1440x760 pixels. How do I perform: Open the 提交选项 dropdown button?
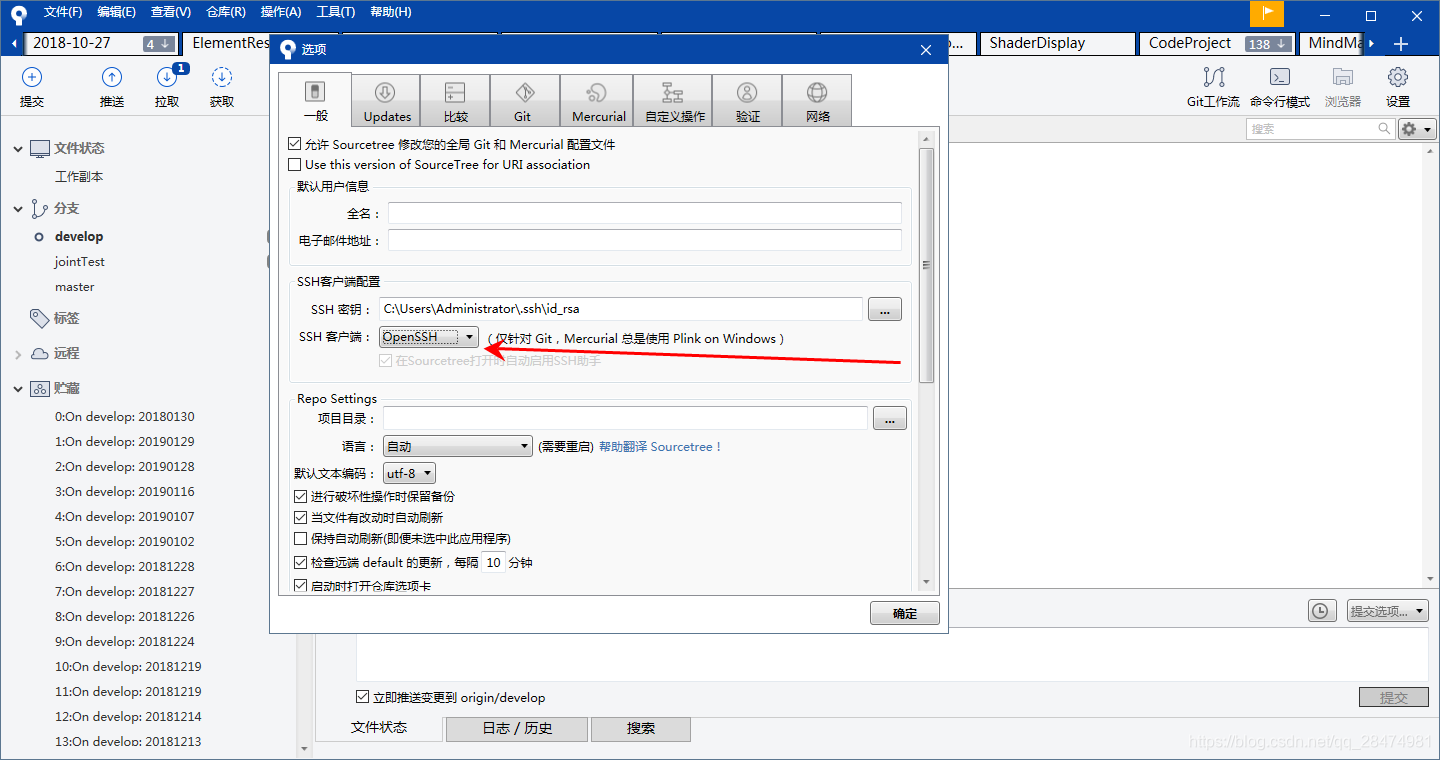click(1386, 610)
